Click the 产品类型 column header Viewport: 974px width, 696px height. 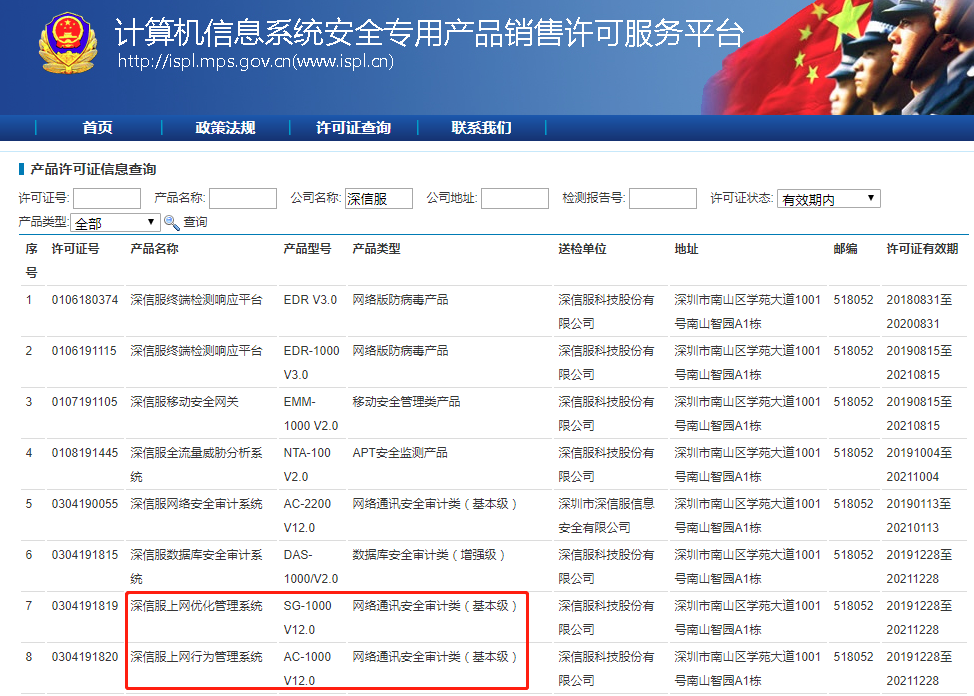[x=376, y=249]
